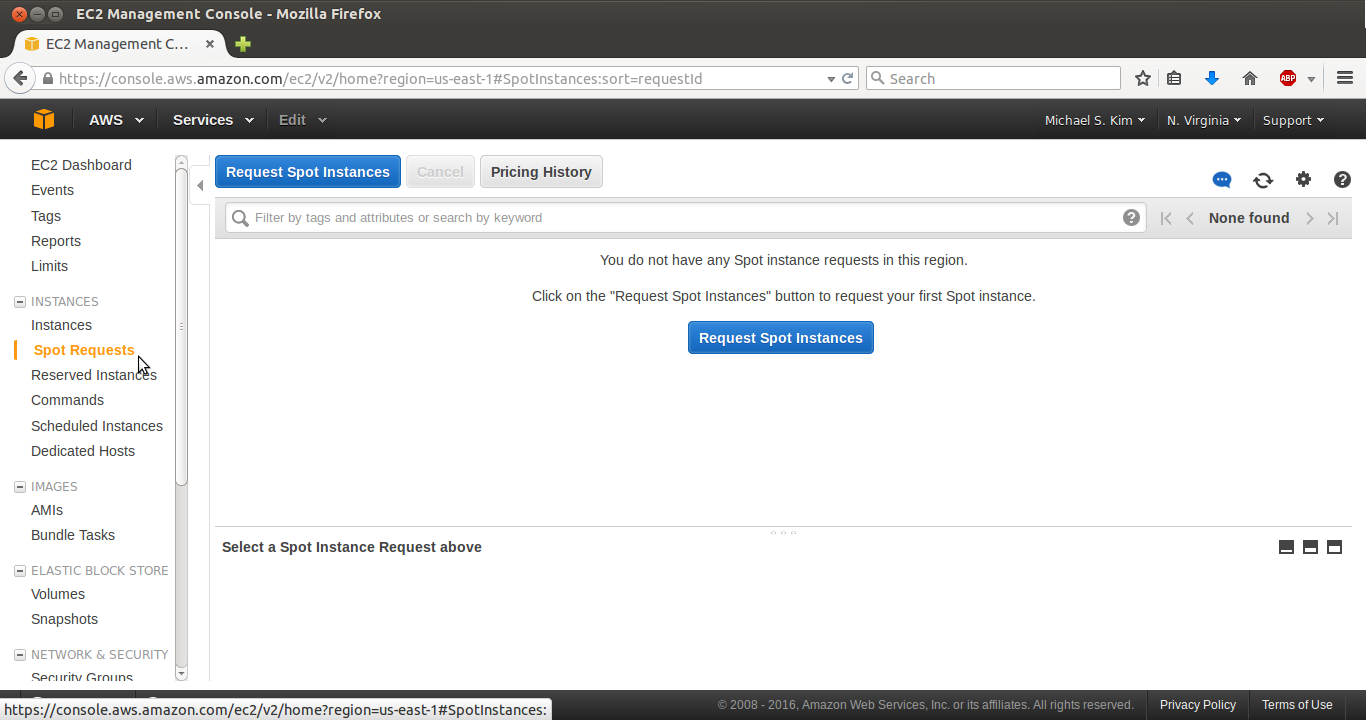Open the table settings gear icon
This screenshot has height=720, width=1366.
tap(1303, 180)
